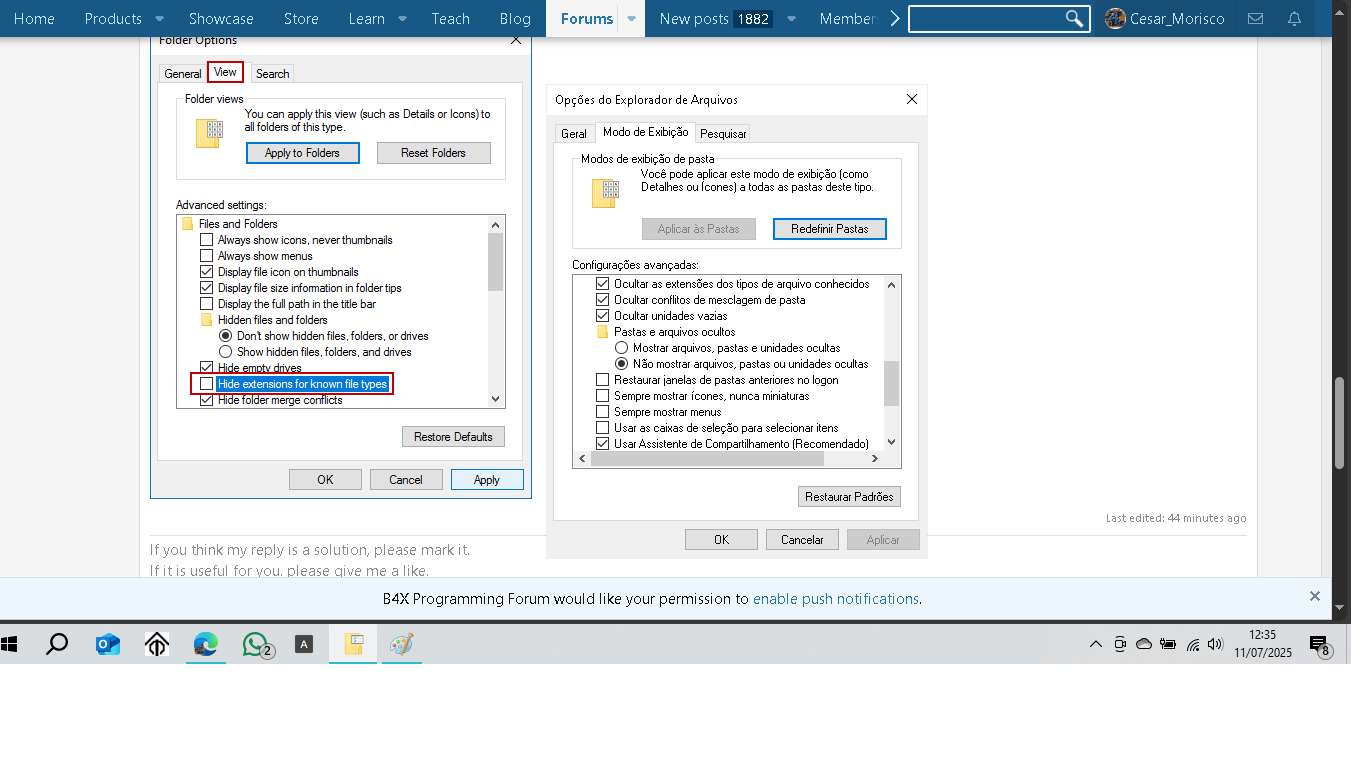Open Windows notification center

click(1320, 646)
